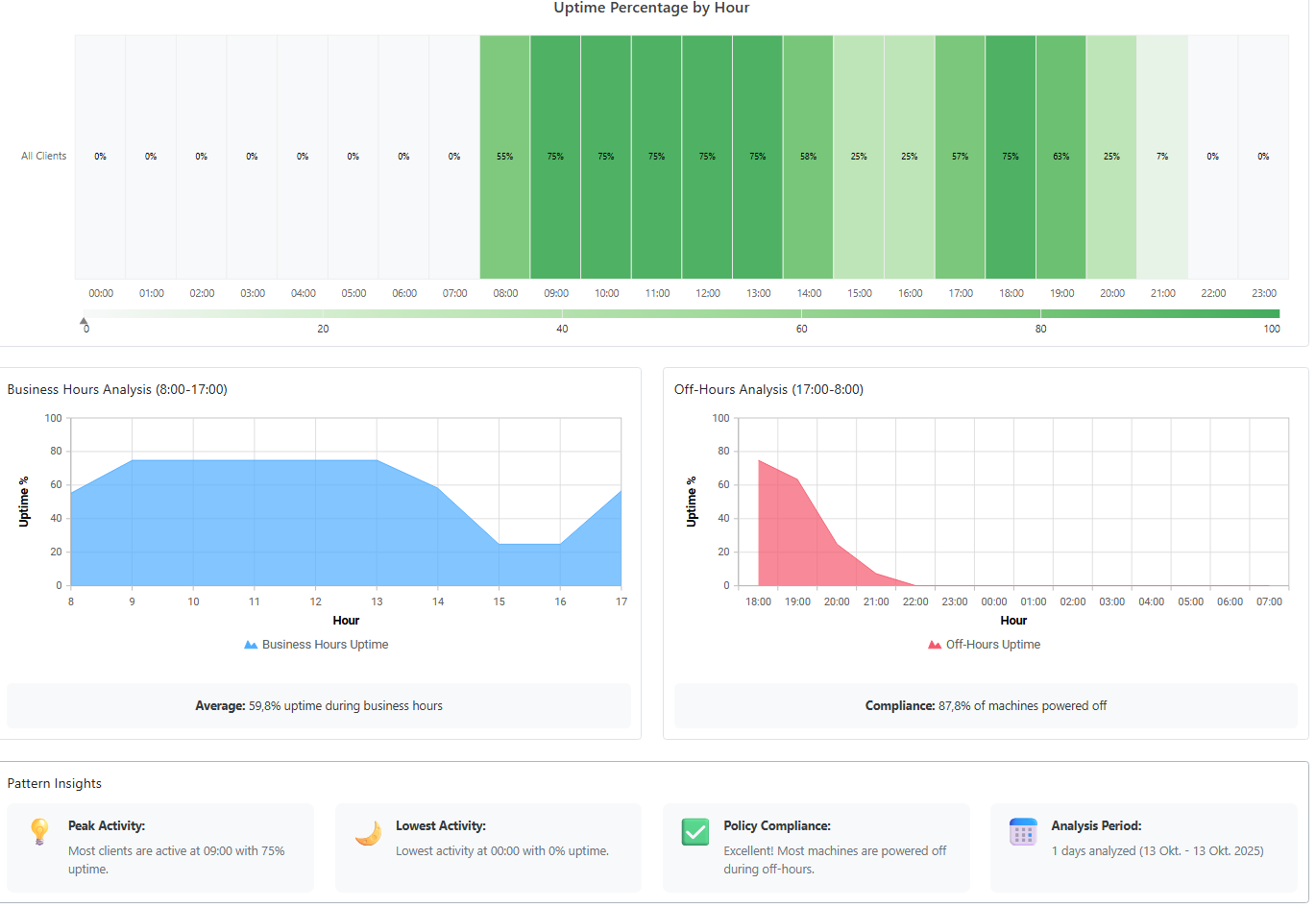Click the Compliance 87,8% summary bar
Image resolution: width=1316 pixels, height=908 pixels.
coord(985,705)
